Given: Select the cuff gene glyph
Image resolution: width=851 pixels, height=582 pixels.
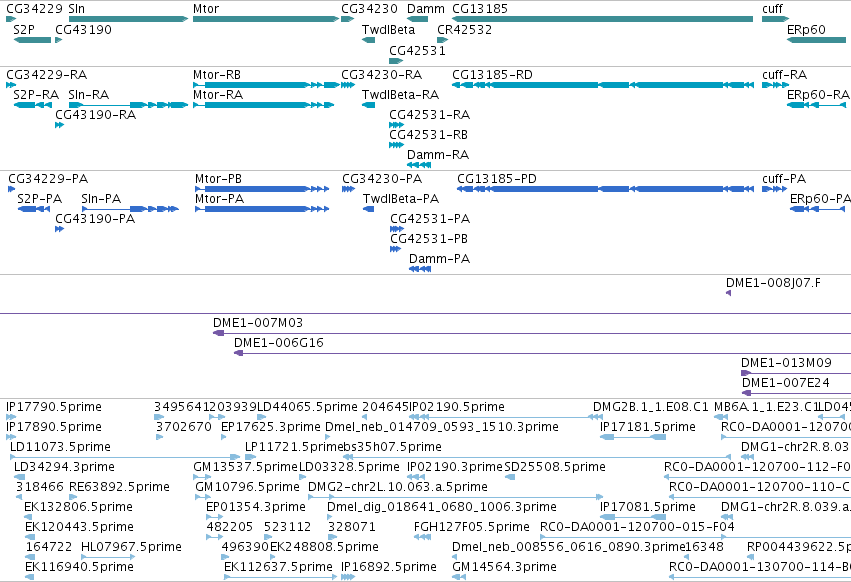Looking at the screenshot, I should (x=775, y=19).
